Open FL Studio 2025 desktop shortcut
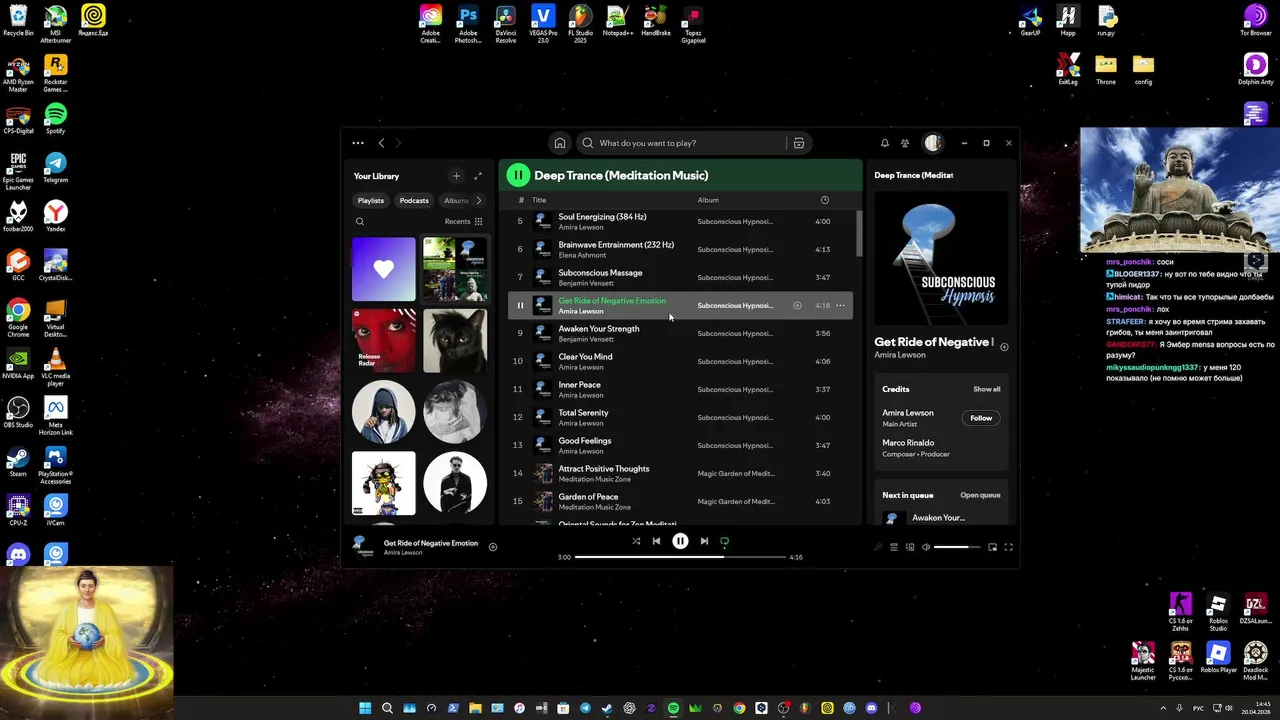Viewport: 1280px width, 720px height. [x=580, y=22]
